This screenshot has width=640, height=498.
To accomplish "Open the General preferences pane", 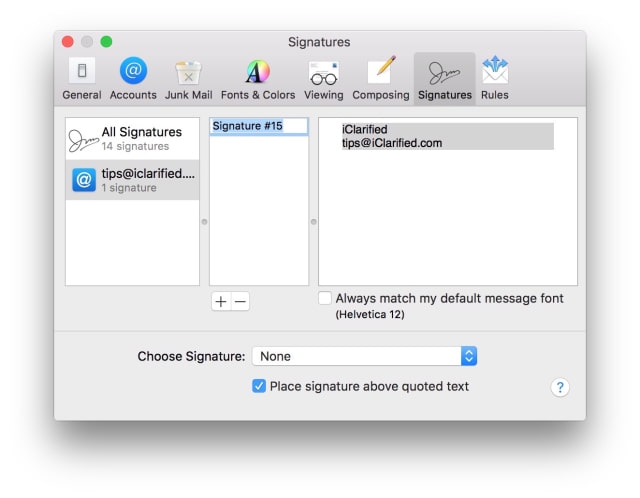I will click(82, 79).
